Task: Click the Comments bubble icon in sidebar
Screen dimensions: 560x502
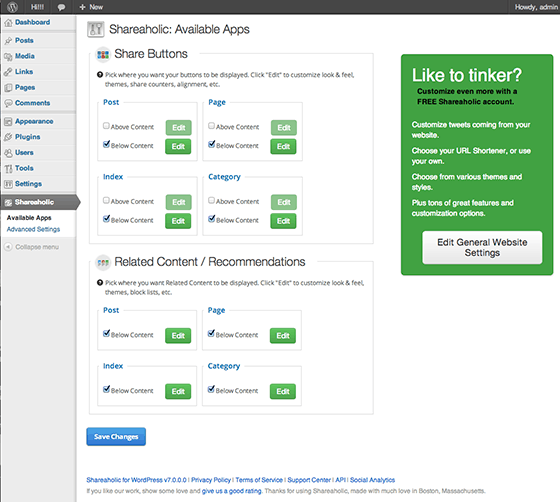Action: coord(8,103)
